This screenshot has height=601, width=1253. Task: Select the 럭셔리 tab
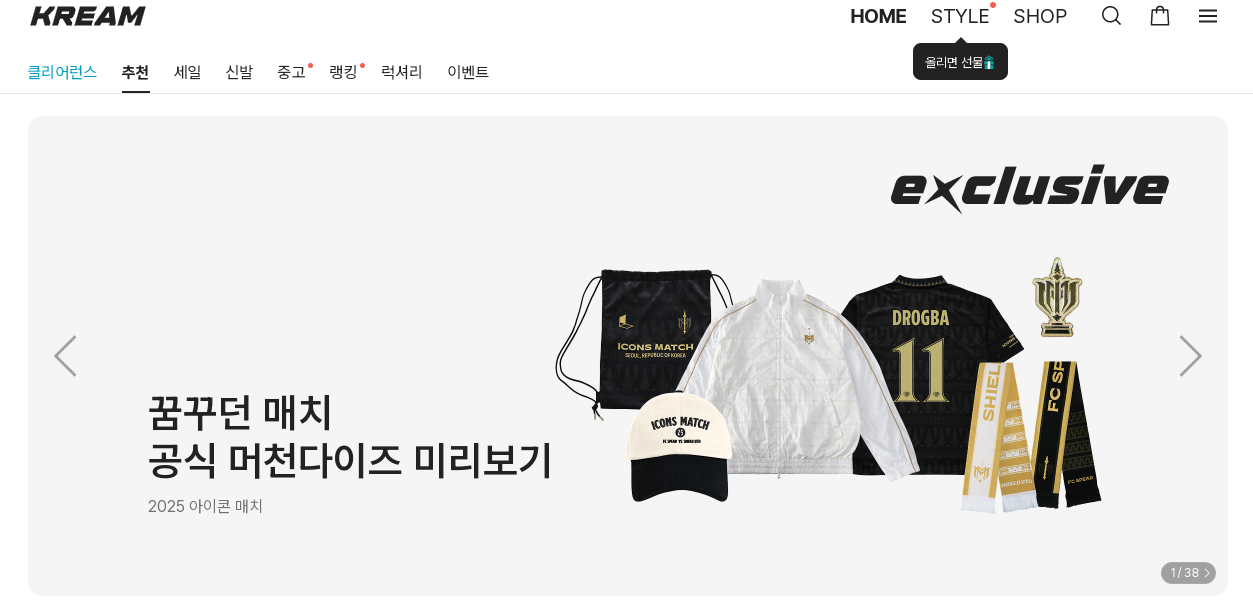click(402, 72)
